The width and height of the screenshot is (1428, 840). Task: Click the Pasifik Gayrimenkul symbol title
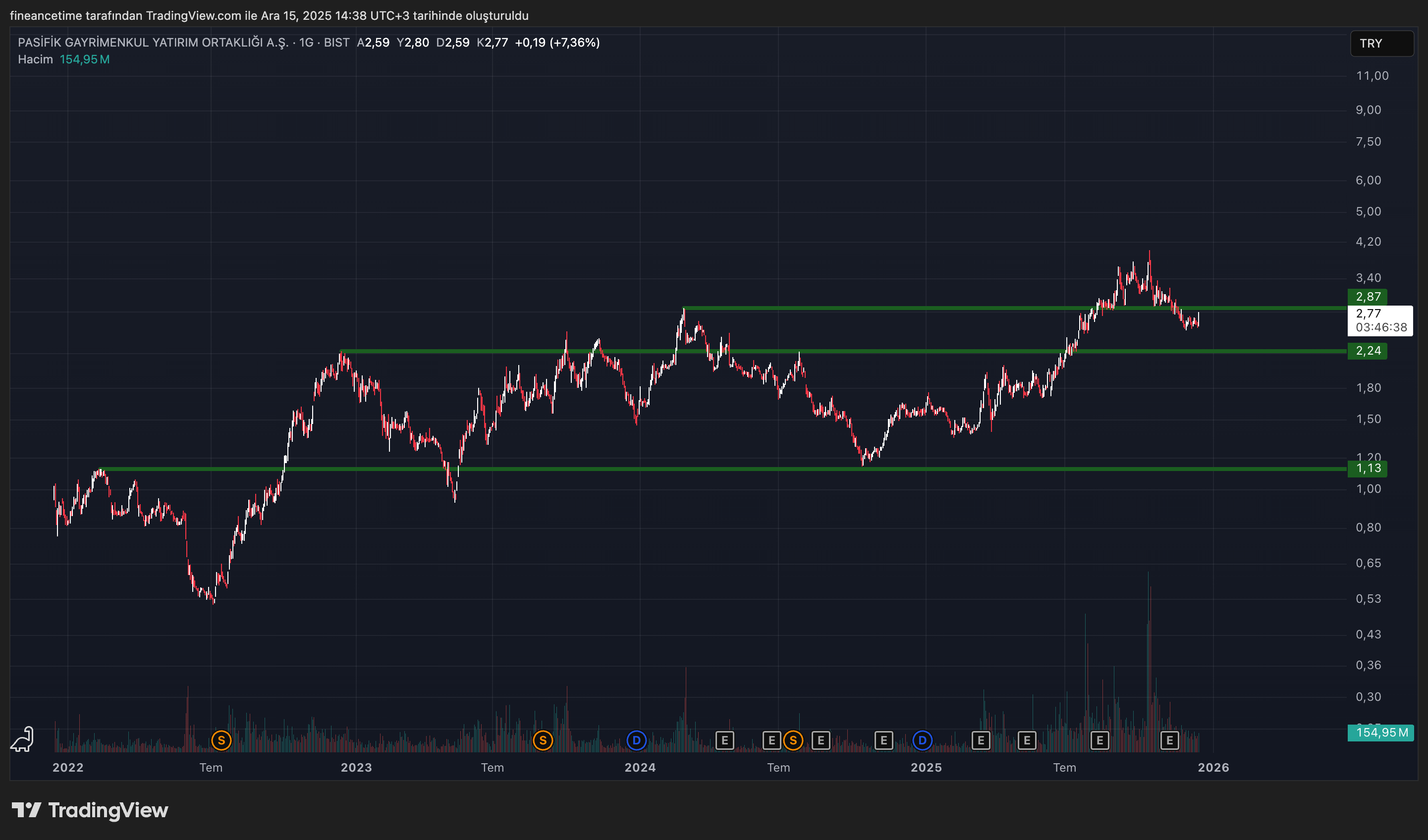[153, 43]
